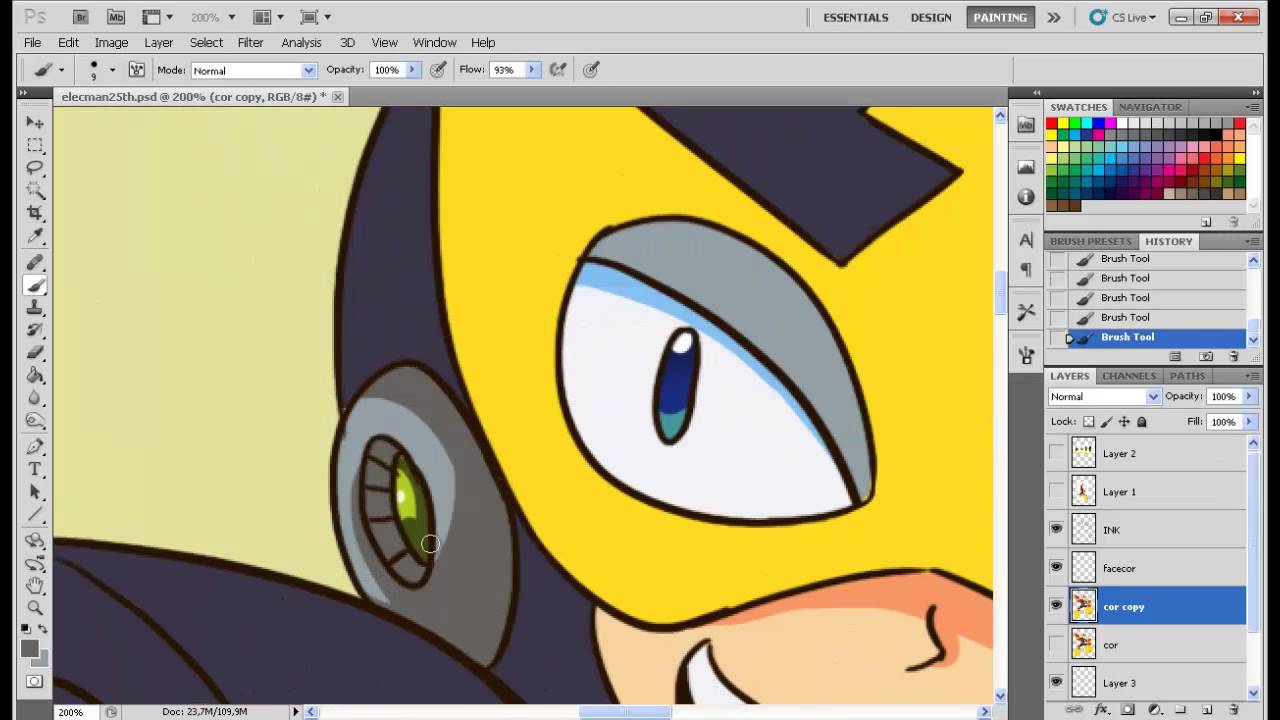Click the foreground color box
Viewport: 1280px width, 720px height.
click(x=30, y=649)
